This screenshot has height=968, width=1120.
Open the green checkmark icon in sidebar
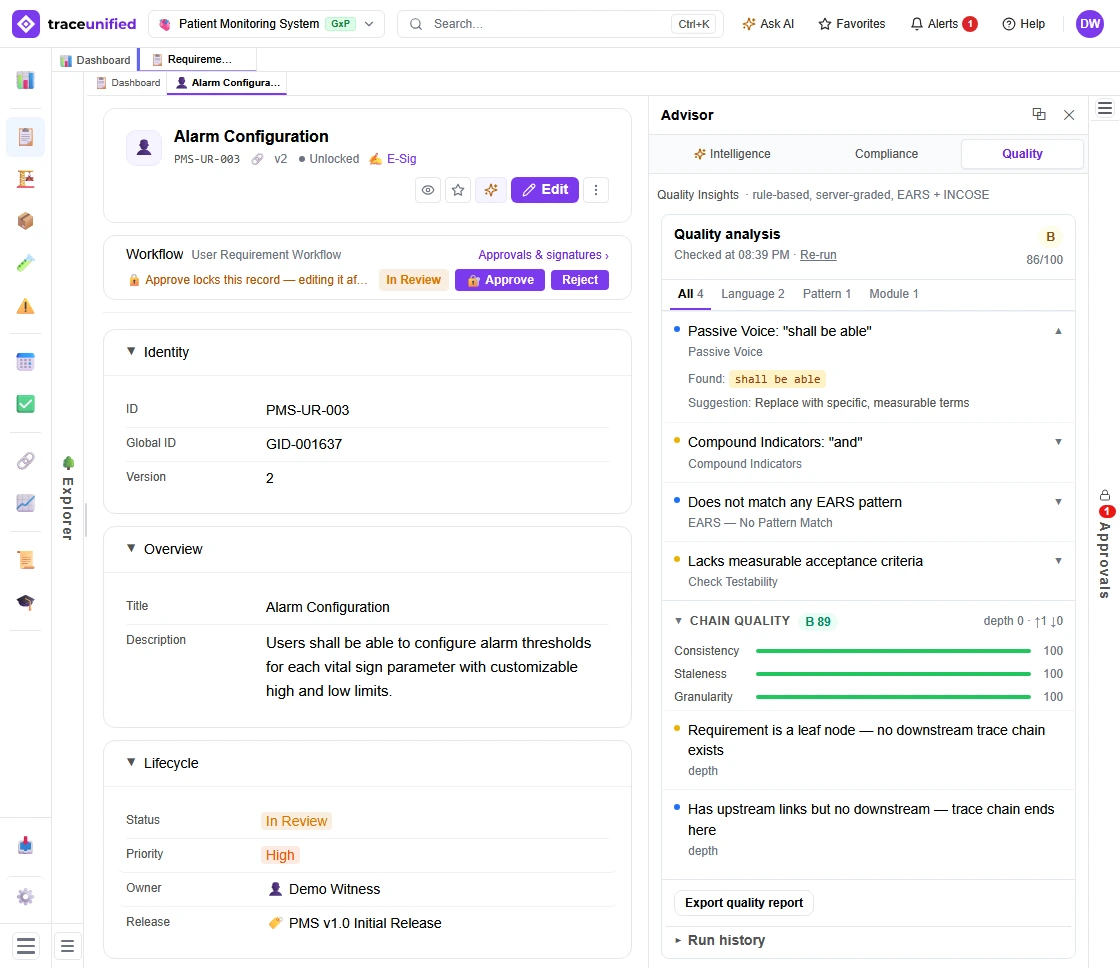tap(25, 404)
